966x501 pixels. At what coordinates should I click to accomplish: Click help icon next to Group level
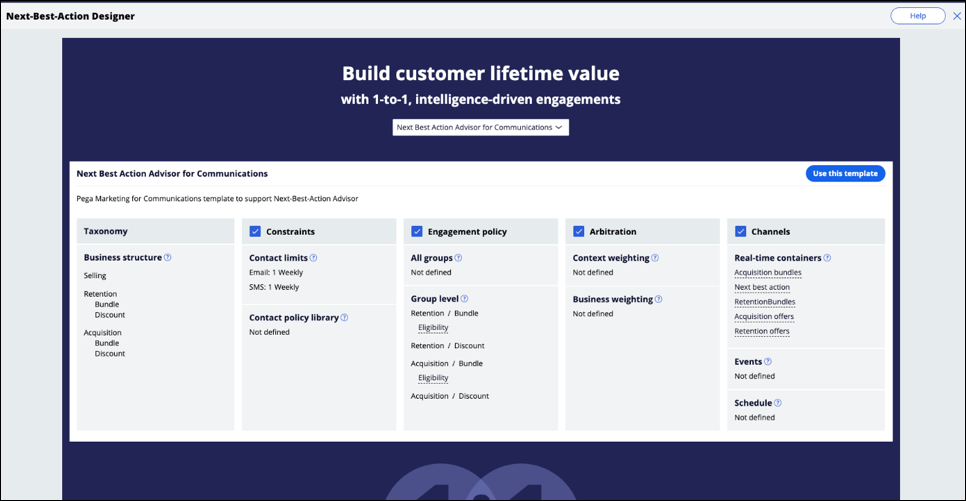tap(464, 299)
